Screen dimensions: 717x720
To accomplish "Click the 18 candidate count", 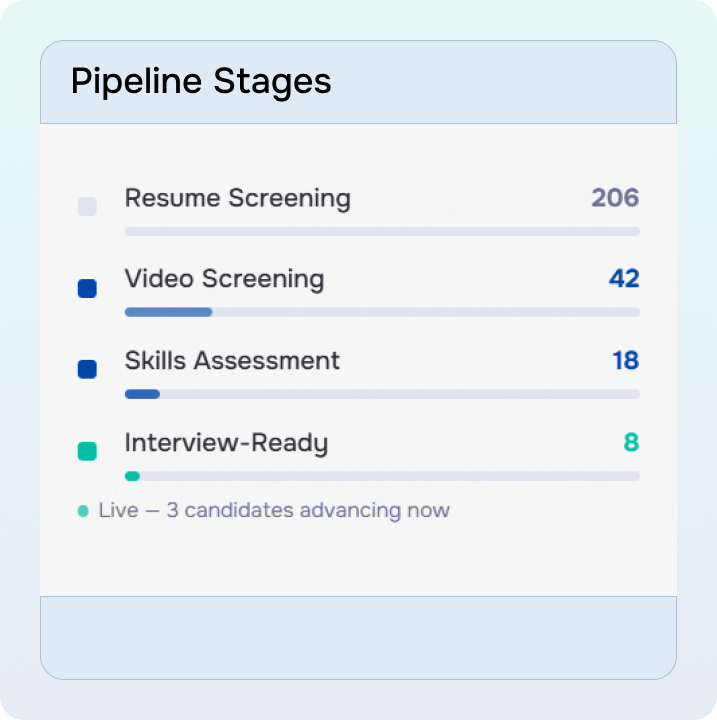I will [626, 360].
